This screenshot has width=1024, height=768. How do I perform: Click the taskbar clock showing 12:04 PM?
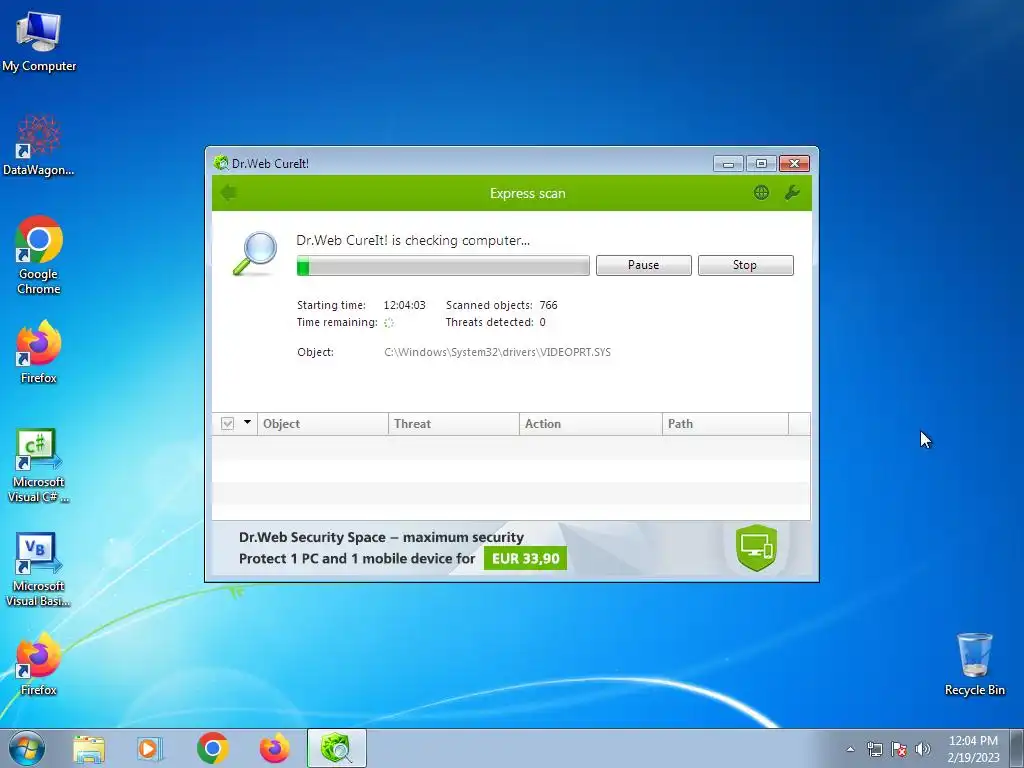[973, 748]
